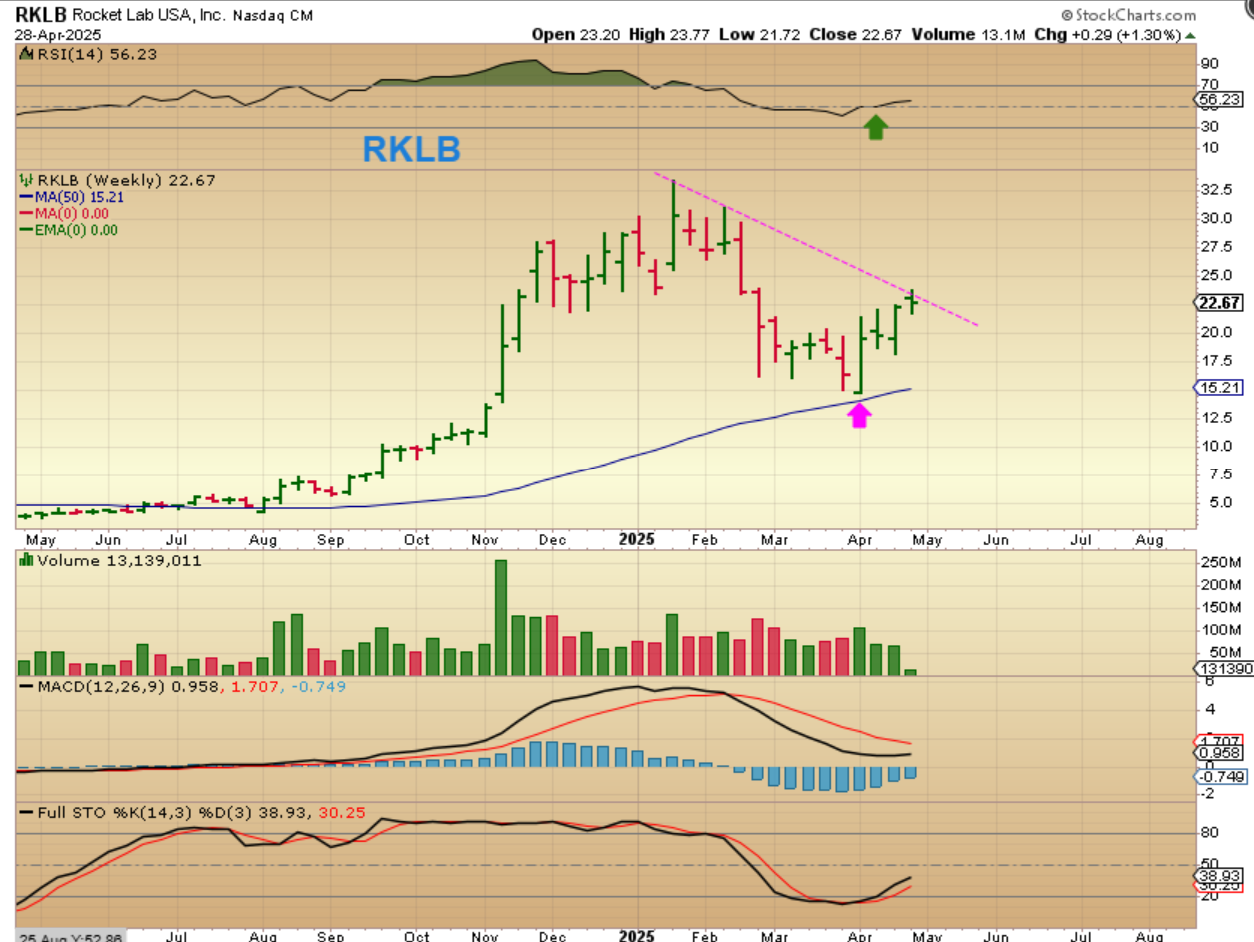Image resolution: width=1254 pixels, height=942 pixels.
Task: Click the 'Rocket Lab USA, Inc.' company name
Action: [148, 15]
